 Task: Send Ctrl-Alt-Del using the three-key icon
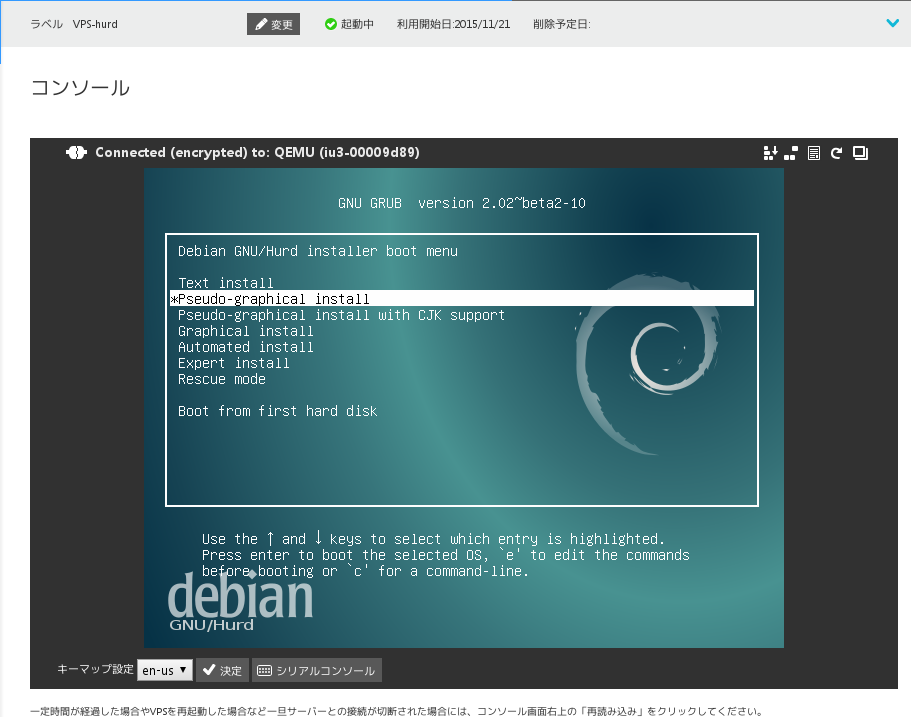tap(791, 153)
